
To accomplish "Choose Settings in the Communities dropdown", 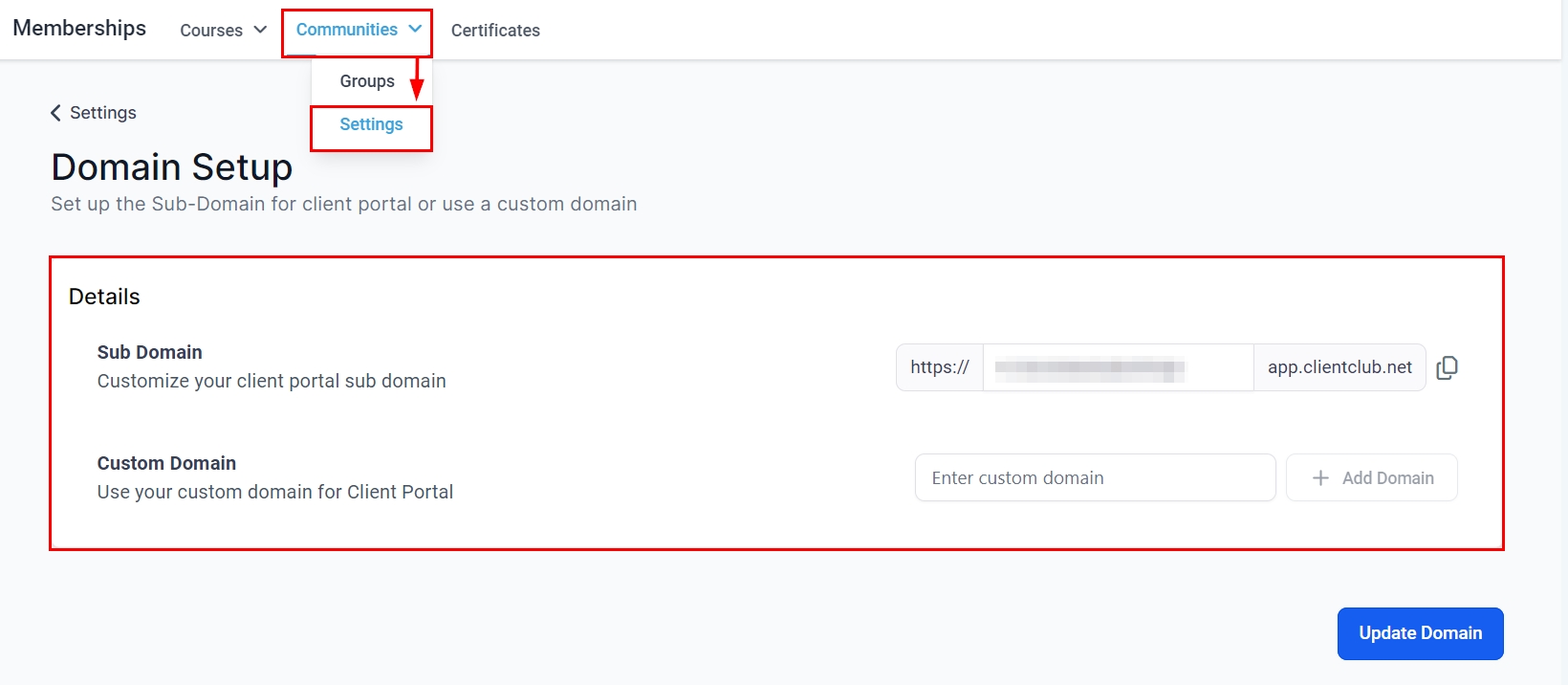I will coord(371,124).
